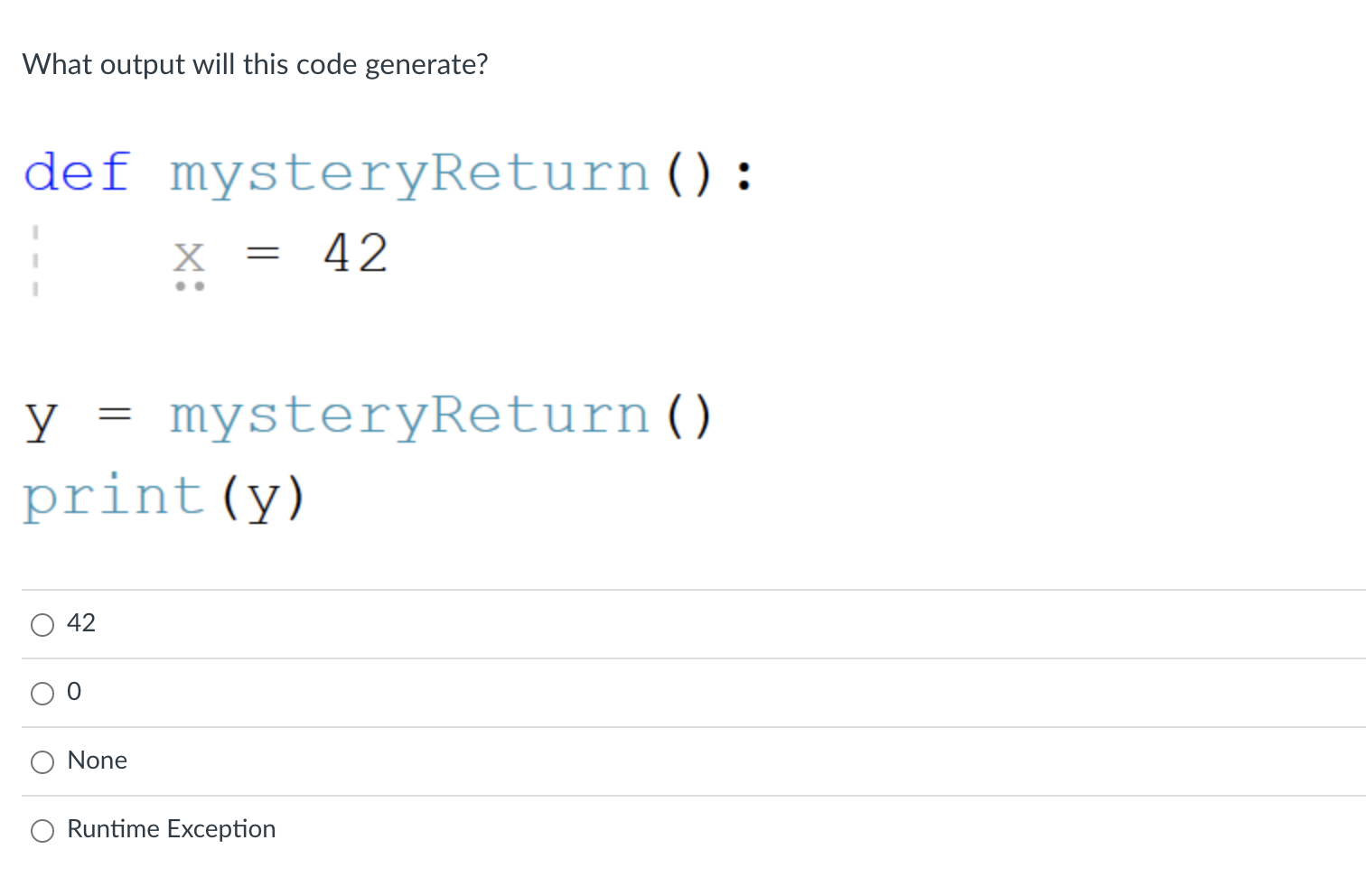Click the indentation guide beside 'x = 42'

pyautogui.click(x=35, y=257)
